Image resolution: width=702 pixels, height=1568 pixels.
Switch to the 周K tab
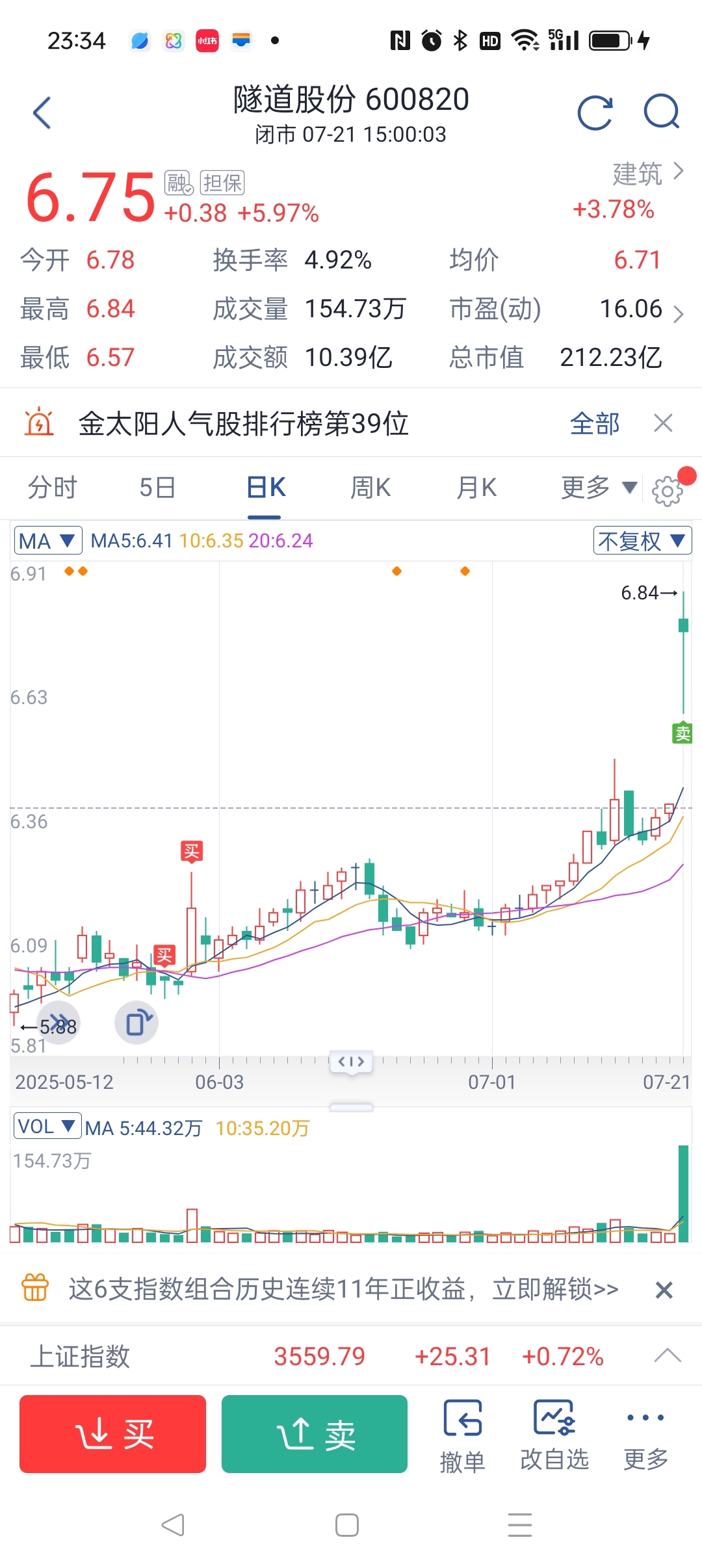(370, 487)
